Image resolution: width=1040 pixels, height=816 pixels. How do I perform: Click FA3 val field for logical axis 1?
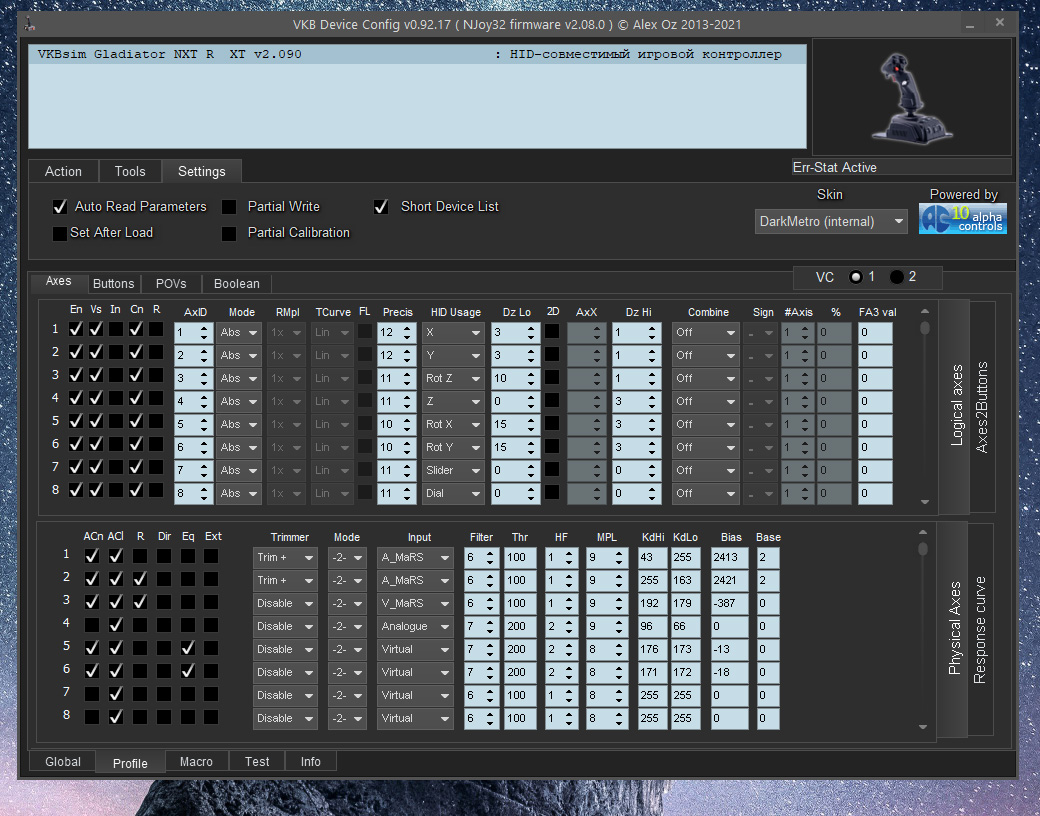pyautogui.click(x=875, y=332)
